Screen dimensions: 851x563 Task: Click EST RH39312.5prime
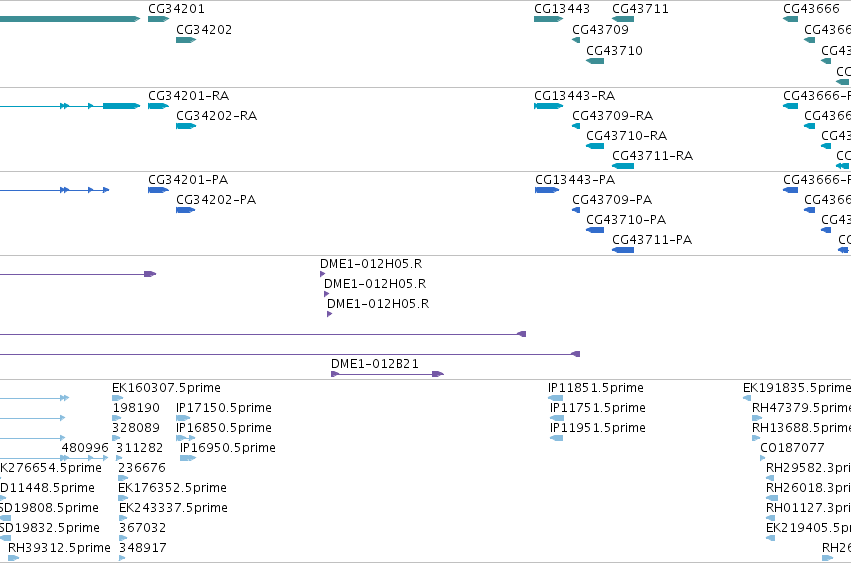[59, 548]
